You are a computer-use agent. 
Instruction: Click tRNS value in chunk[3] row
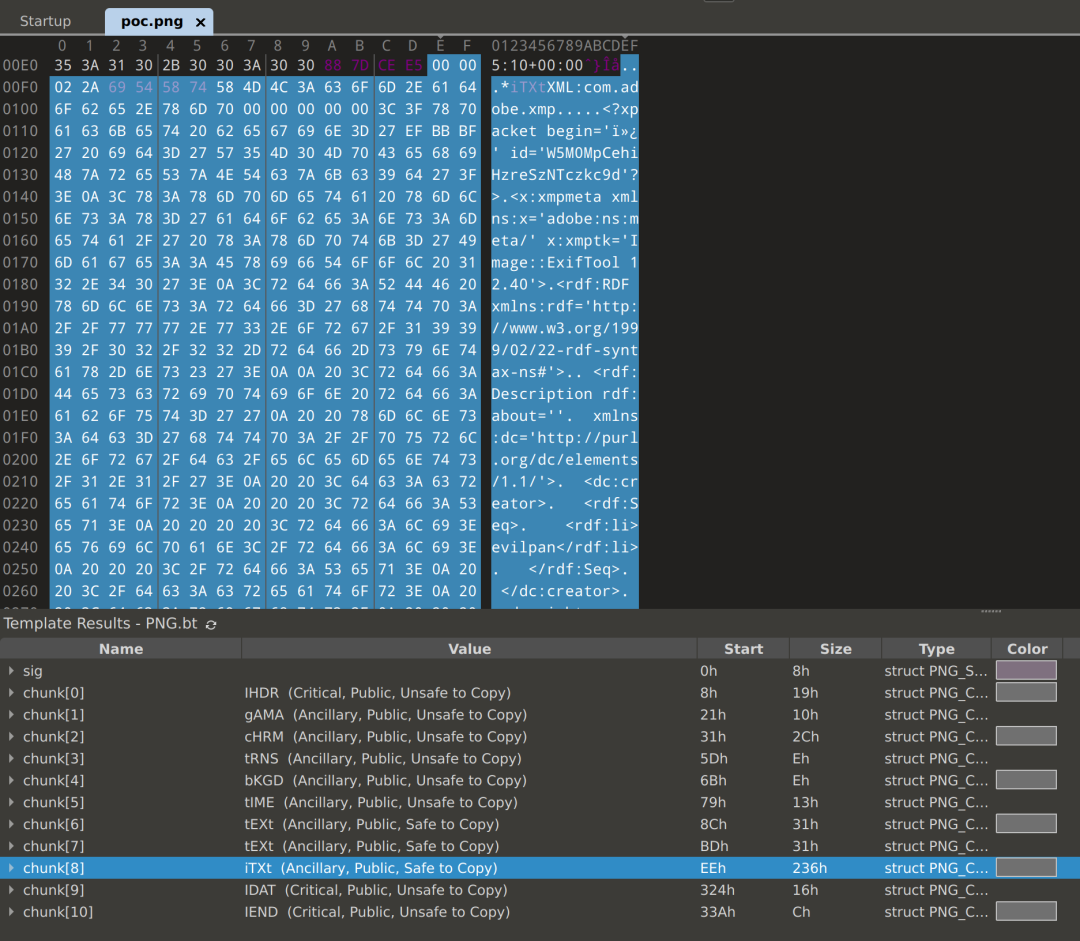point(383,758)
